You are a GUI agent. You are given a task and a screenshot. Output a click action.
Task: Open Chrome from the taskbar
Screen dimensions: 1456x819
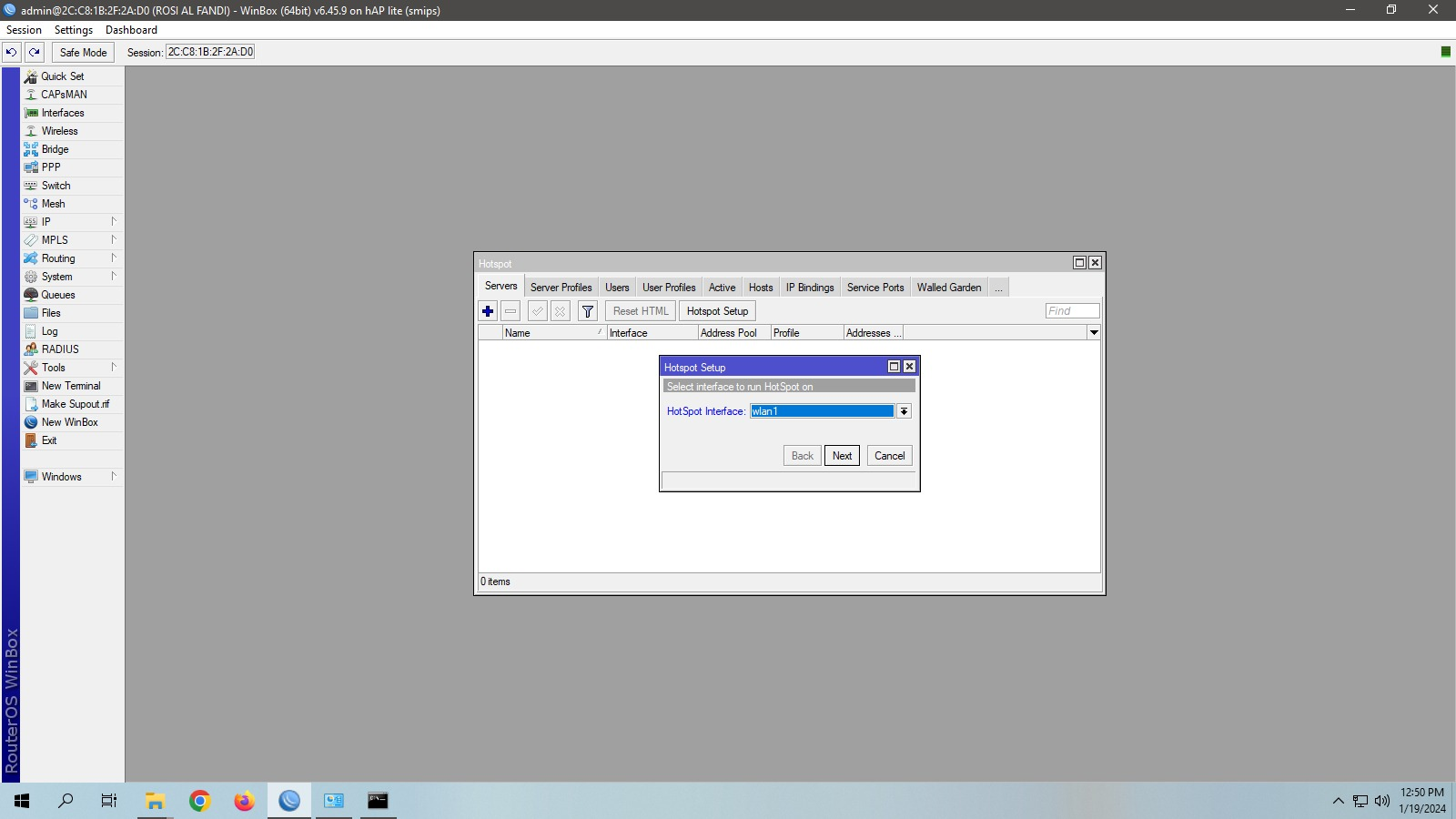pos(200,801)
